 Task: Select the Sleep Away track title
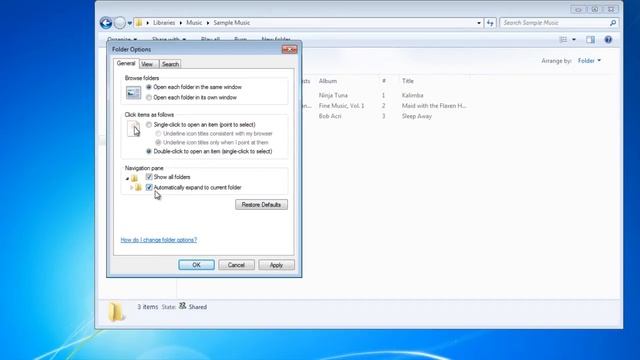[417, 116]
